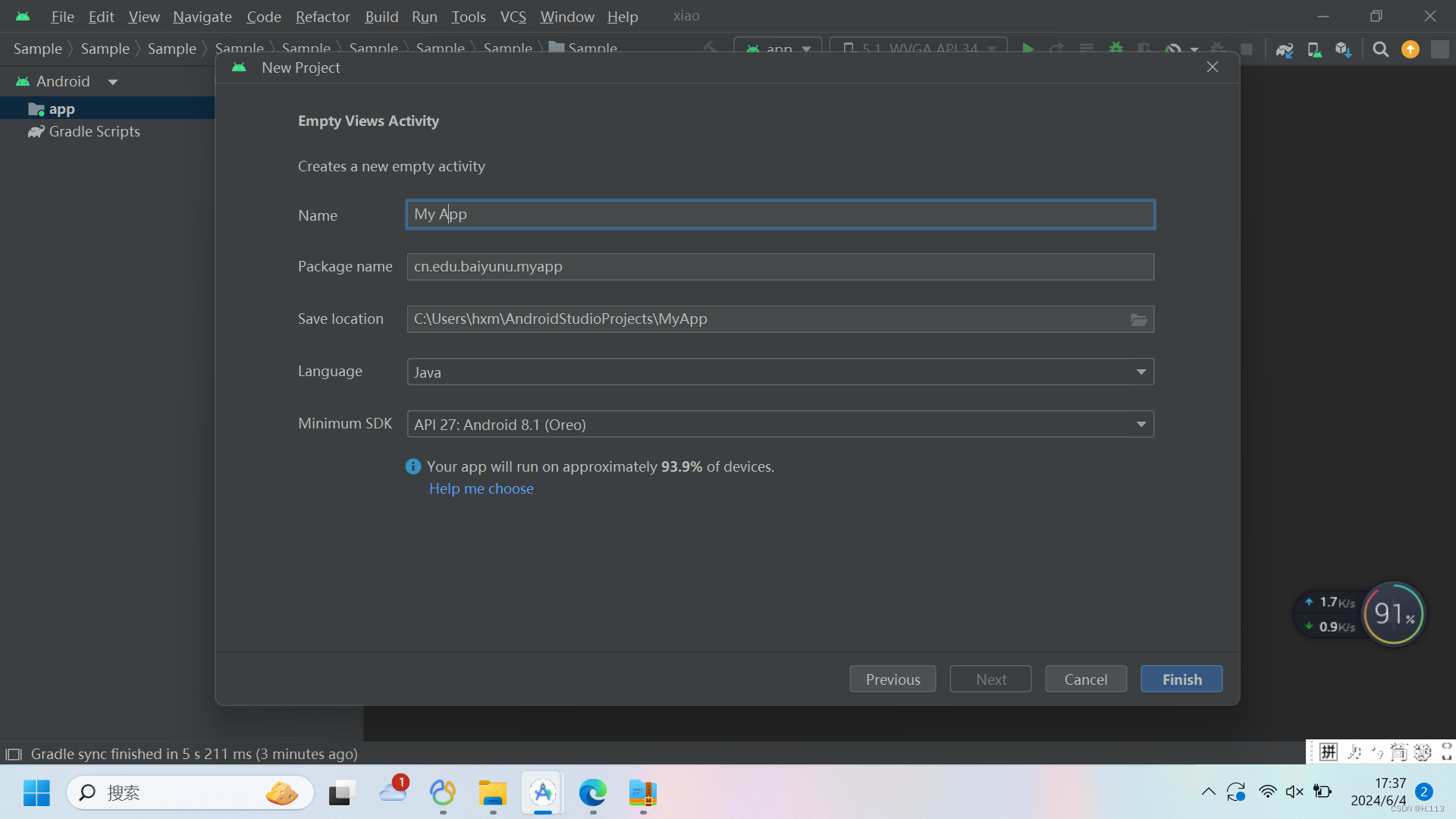Open the Build menu
Image resolution: width=1456 pixels, height=819 pixels.
click(381, 17)
